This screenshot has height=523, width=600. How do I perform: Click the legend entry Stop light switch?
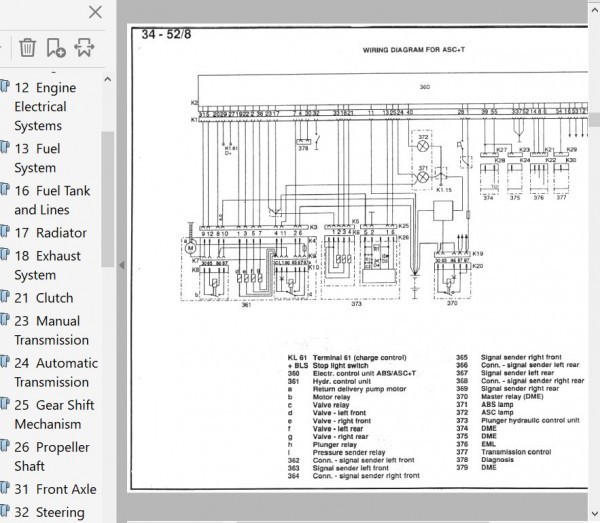[x=340, y=365]
